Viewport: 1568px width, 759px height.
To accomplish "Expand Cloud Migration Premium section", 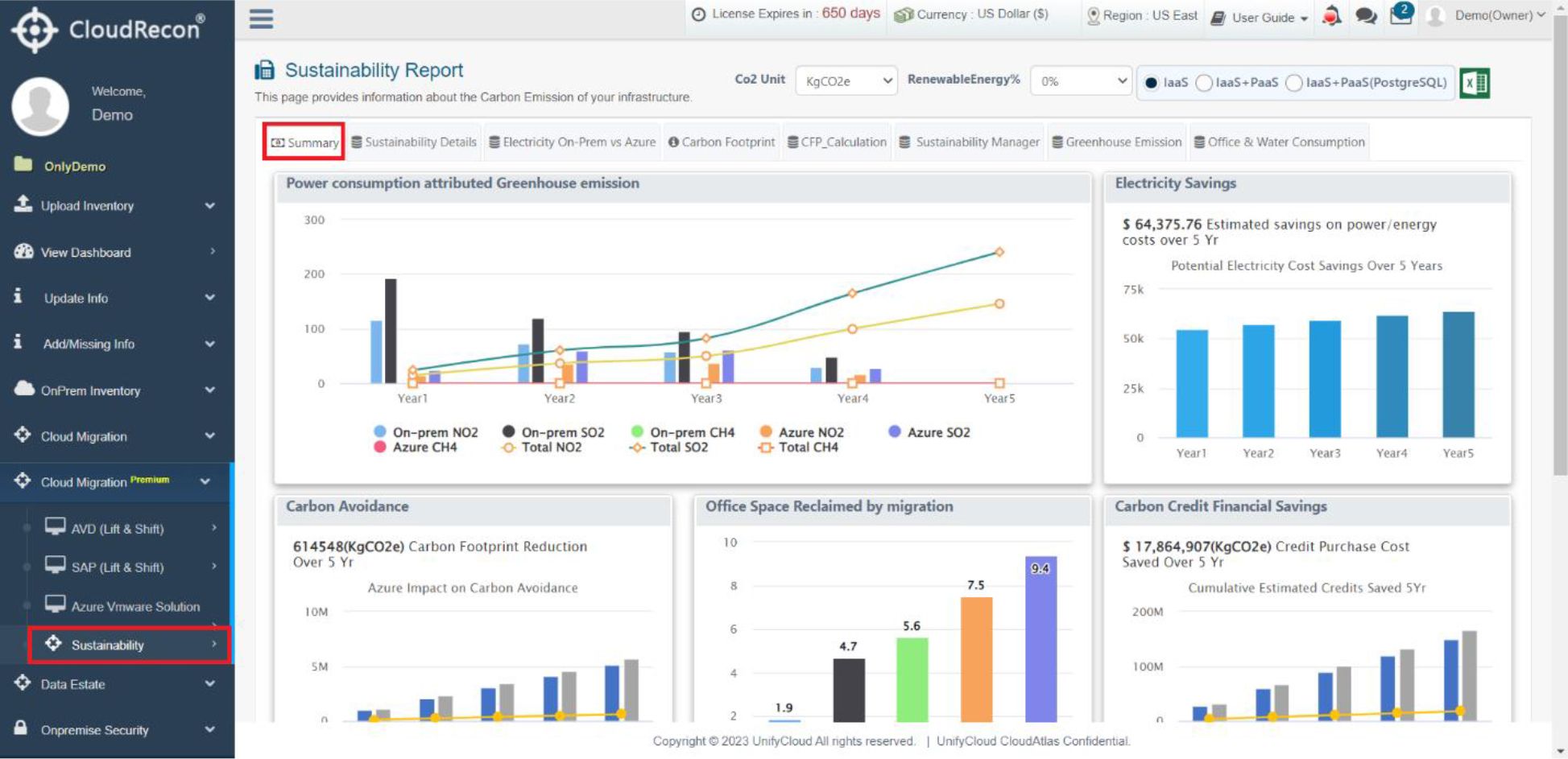I will pyautogui.click(x=117, y=481).
